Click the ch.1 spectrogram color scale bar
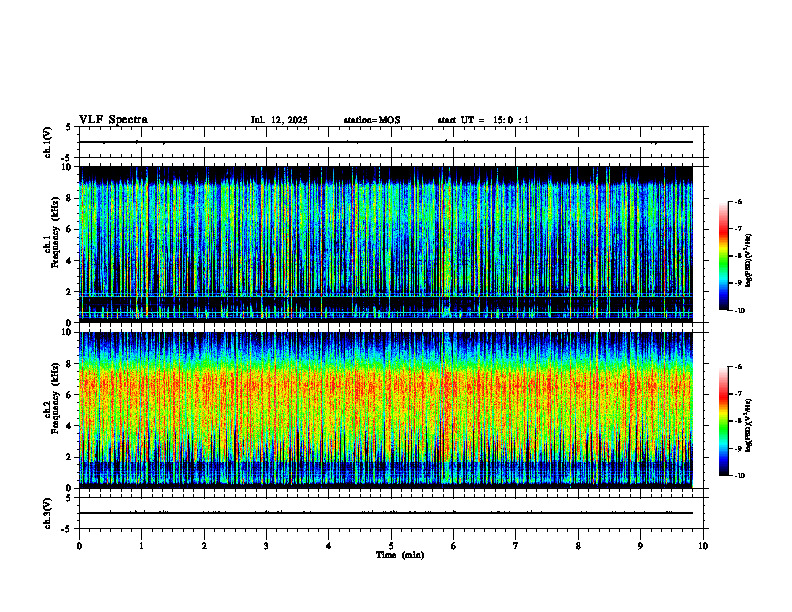Viewport: 792px width, 612px height. click(723, 256)
